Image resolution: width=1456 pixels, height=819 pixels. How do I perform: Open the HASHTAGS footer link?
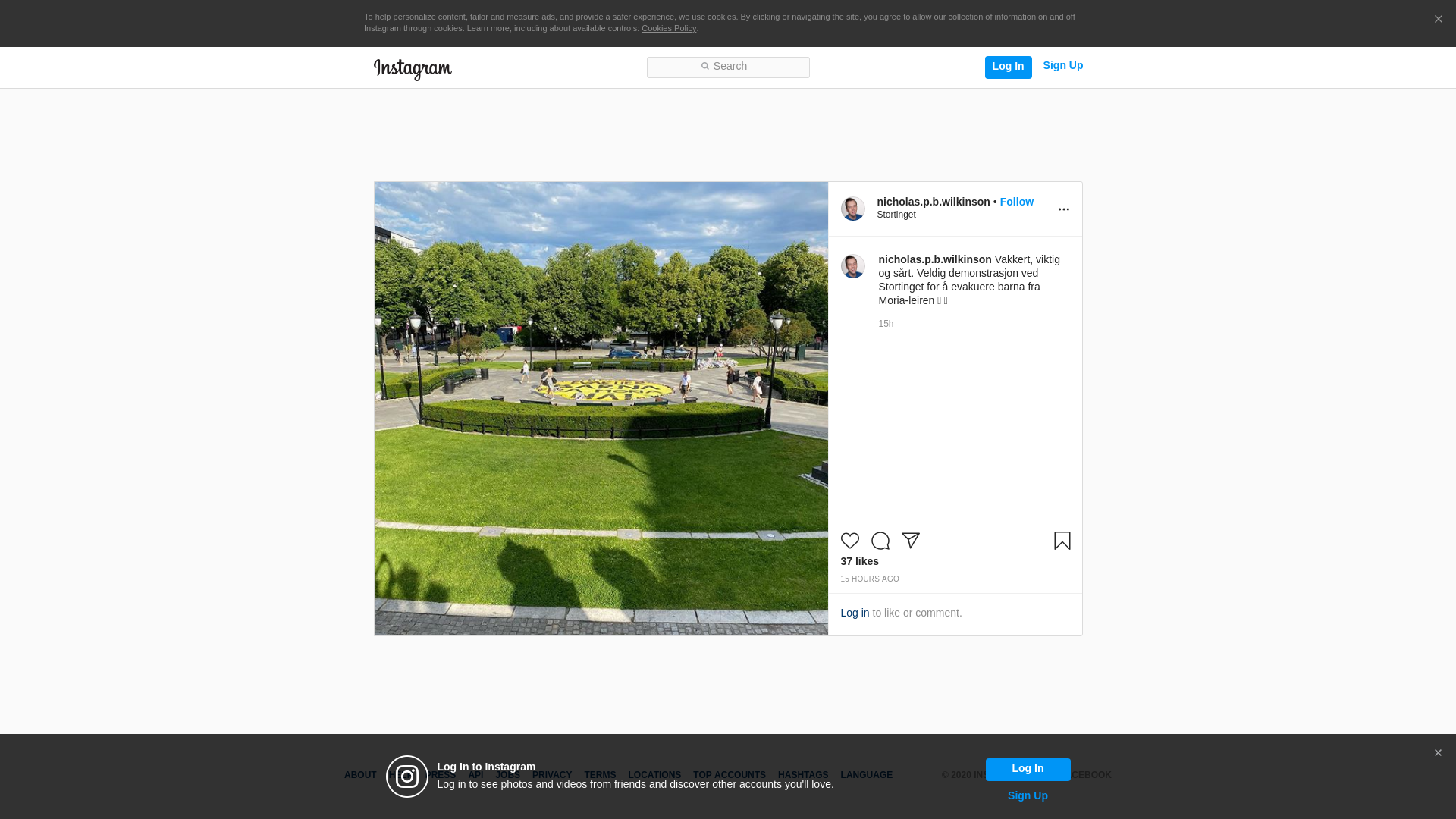[803, 775]
